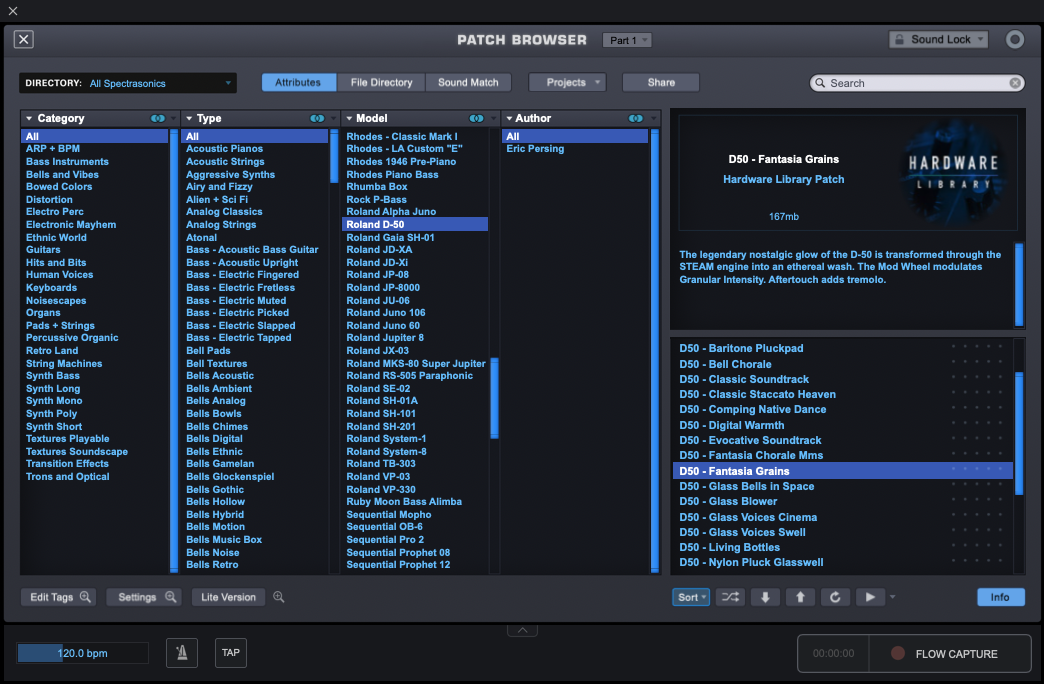Click the search magnifier icon
The height and width of the screenshot is (684, 1044).
tap(820, 83)
